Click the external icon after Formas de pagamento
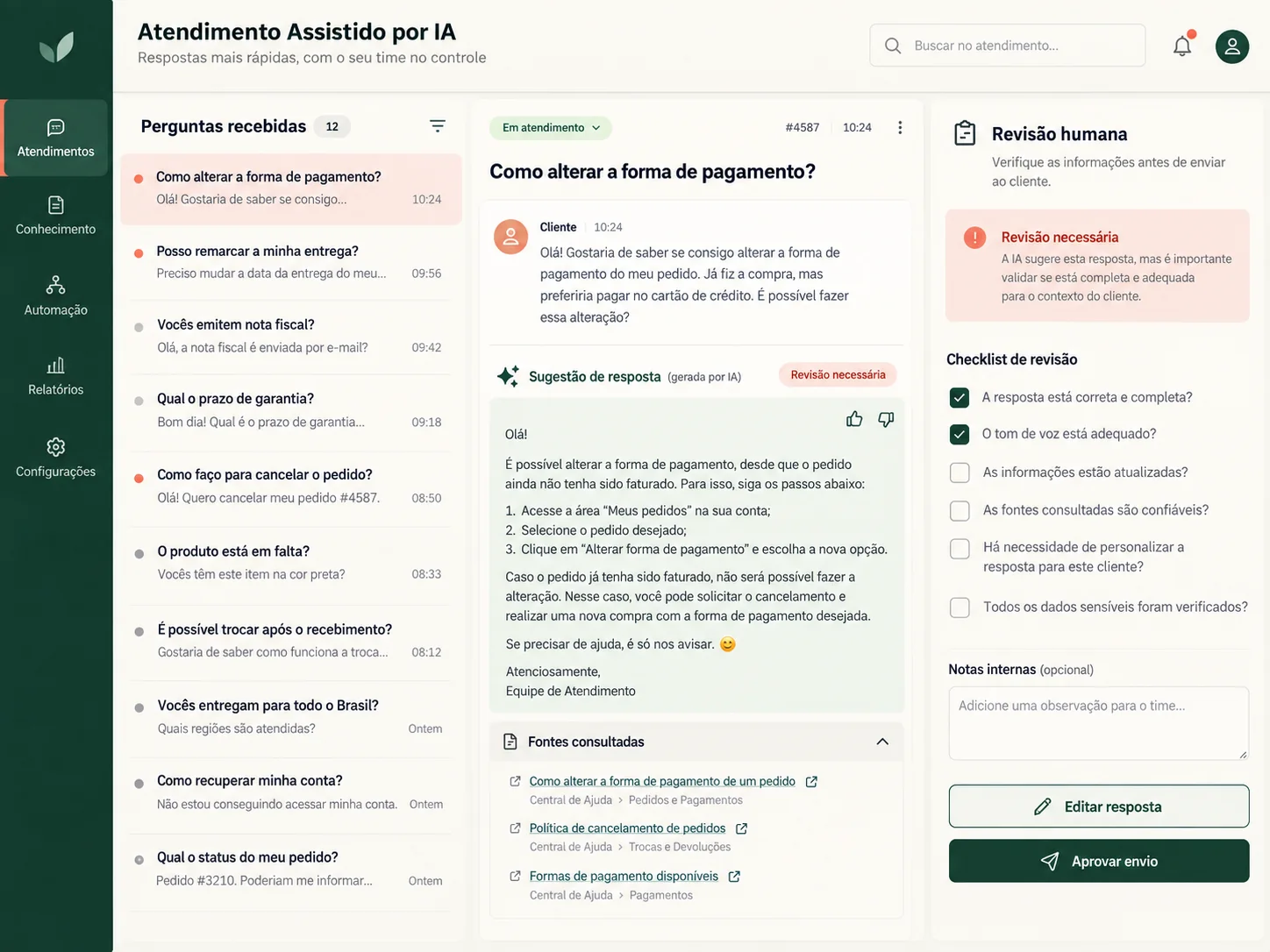This screenshot has height=952, width=1270. coord(734,877)
